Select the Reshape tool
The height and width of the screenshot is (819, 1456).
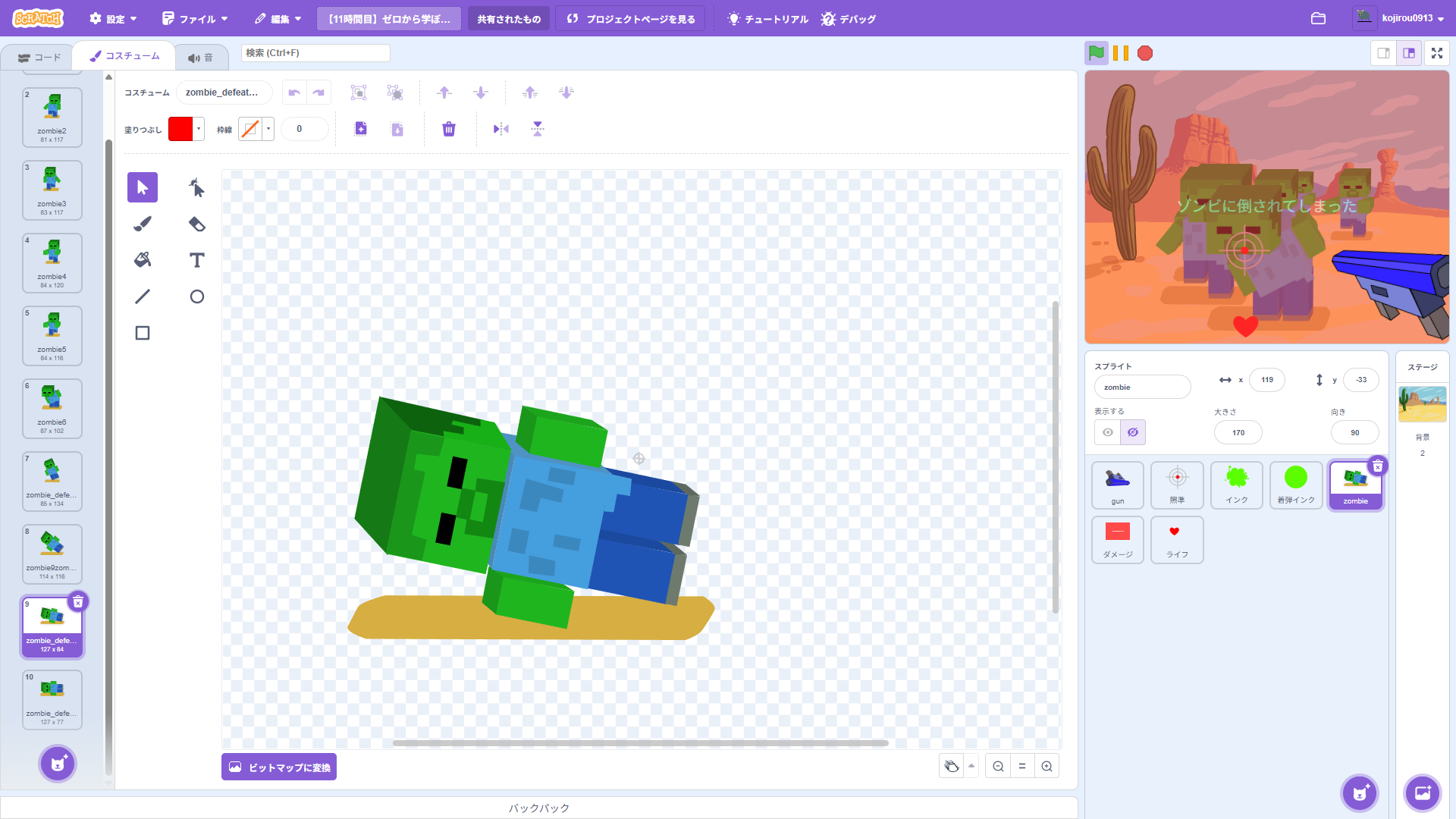click(x=196, y=187)
